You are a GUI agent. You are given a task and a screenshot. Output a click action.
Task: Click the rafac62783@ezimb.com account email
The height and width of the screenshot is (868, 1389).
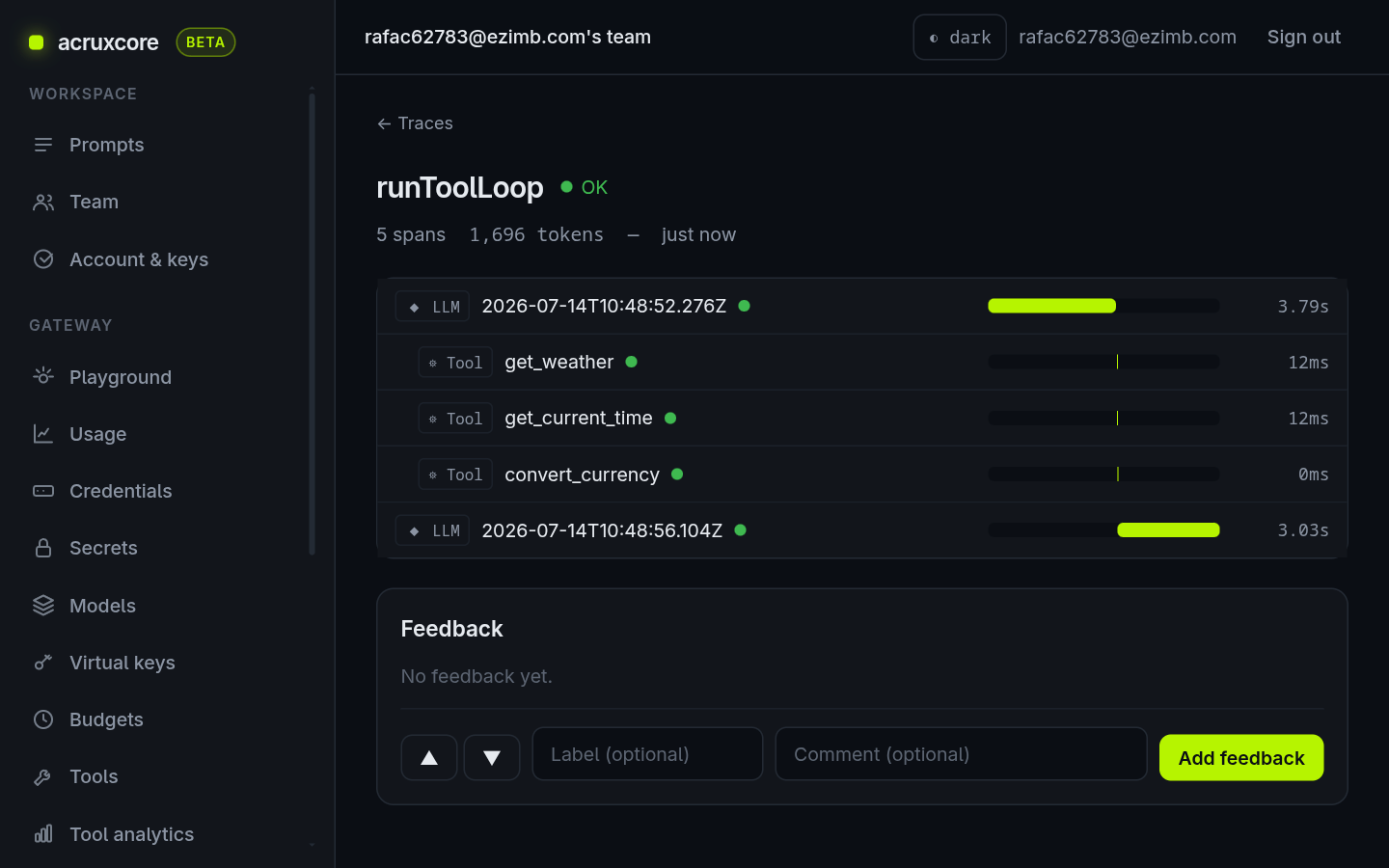point(1128,37)
